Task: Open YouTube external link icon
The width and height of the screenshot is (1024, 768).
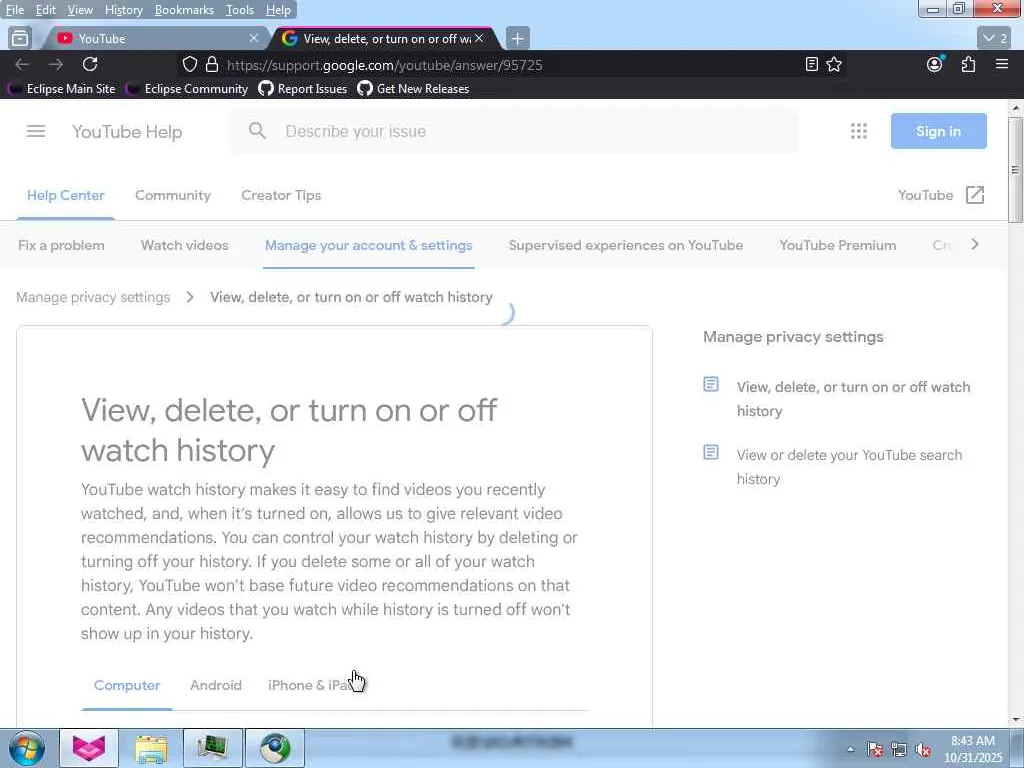Action: click(x=975, y=195)
